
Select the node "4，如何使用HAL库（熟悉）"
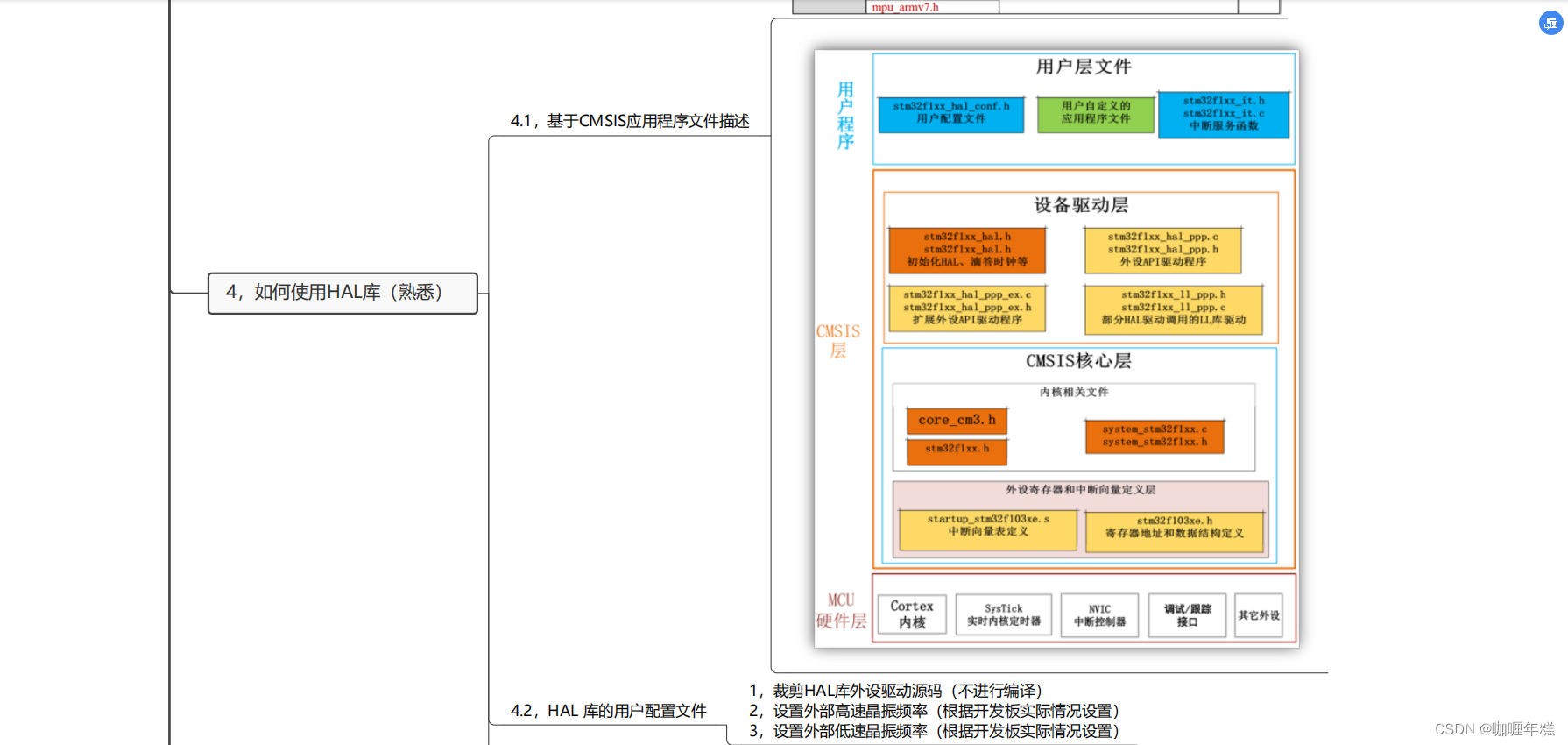tap(343, 293)
